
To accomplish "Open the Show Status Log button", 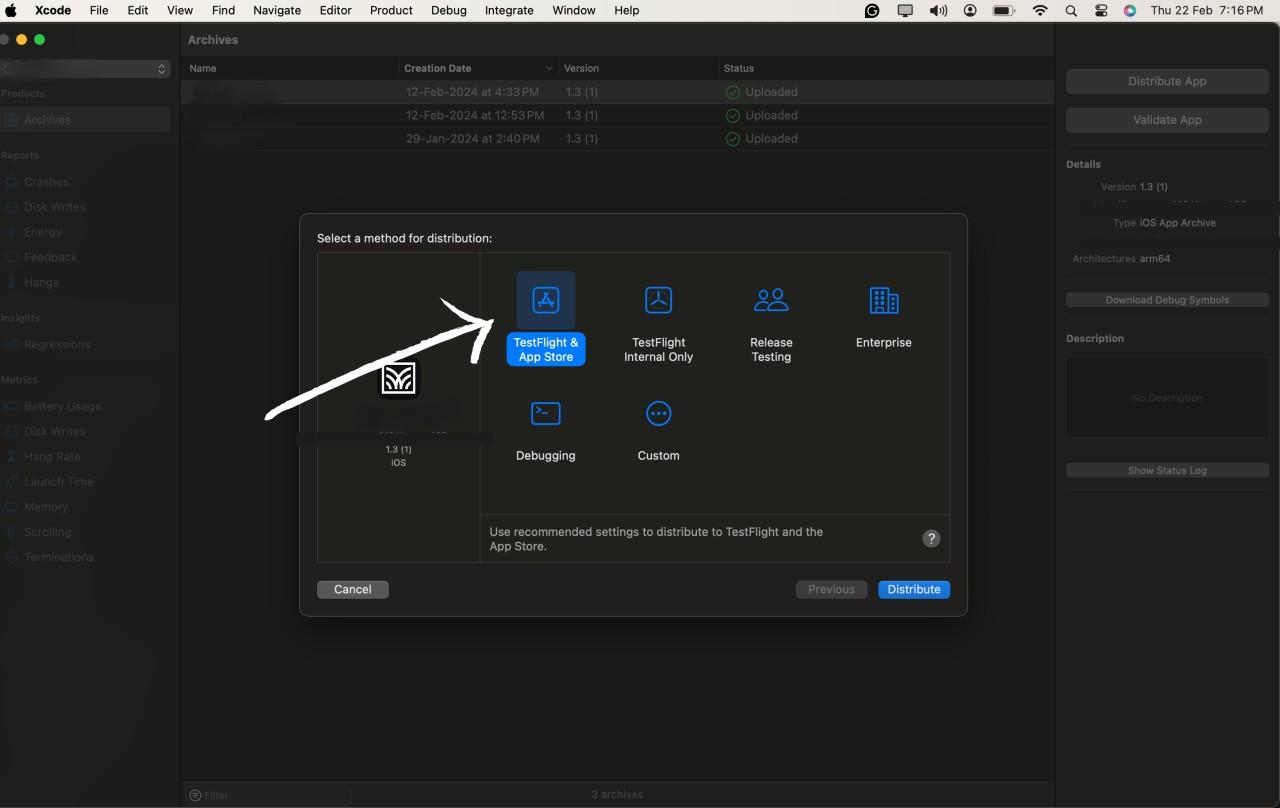I will 1167,470.
